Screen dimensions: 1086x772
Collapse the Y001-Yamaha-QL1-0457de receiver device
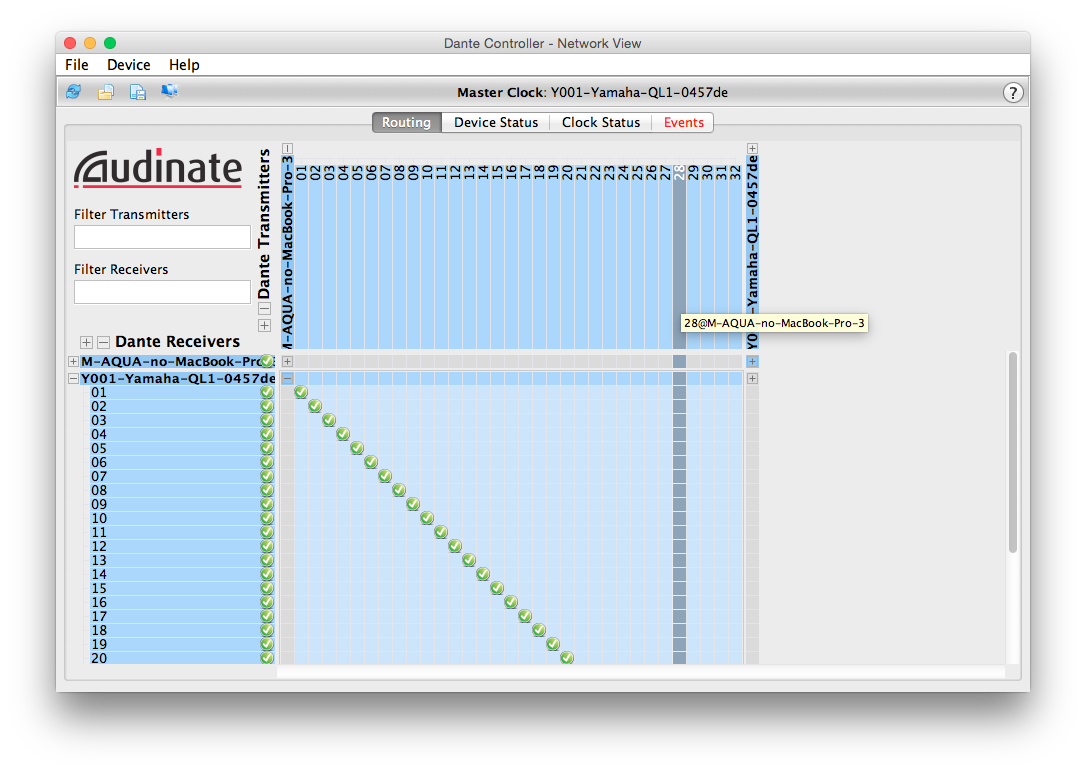(x=73, y=379)
